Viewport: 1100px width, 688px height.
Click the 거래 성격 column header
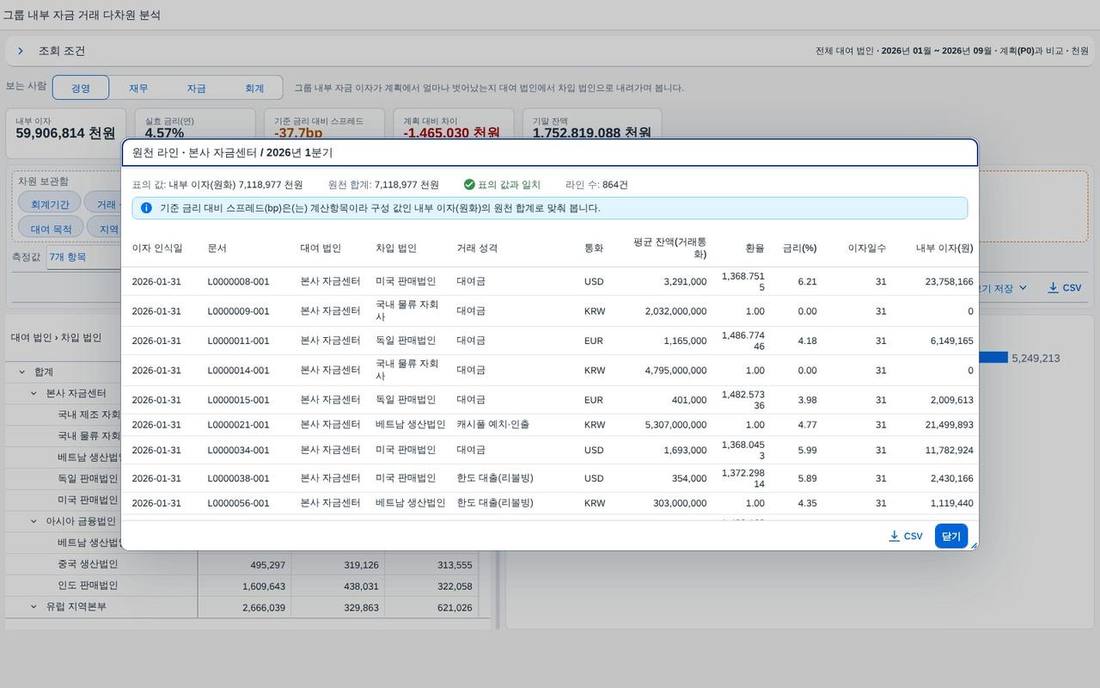click(477, 248)
